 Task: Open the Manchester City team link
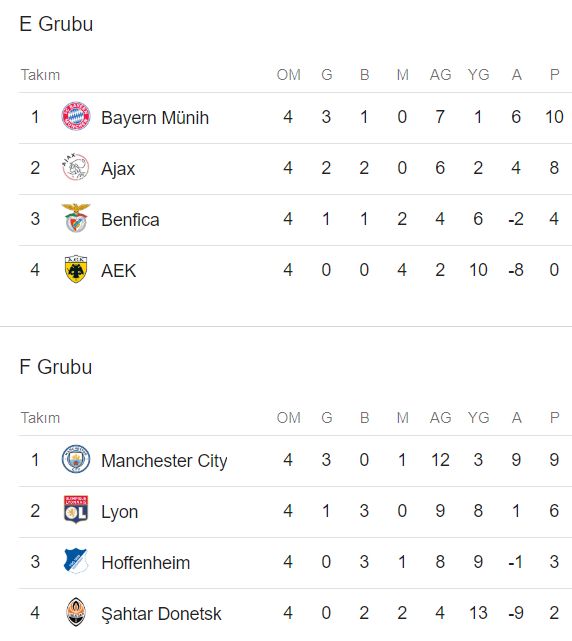click(x=164, y=461)
